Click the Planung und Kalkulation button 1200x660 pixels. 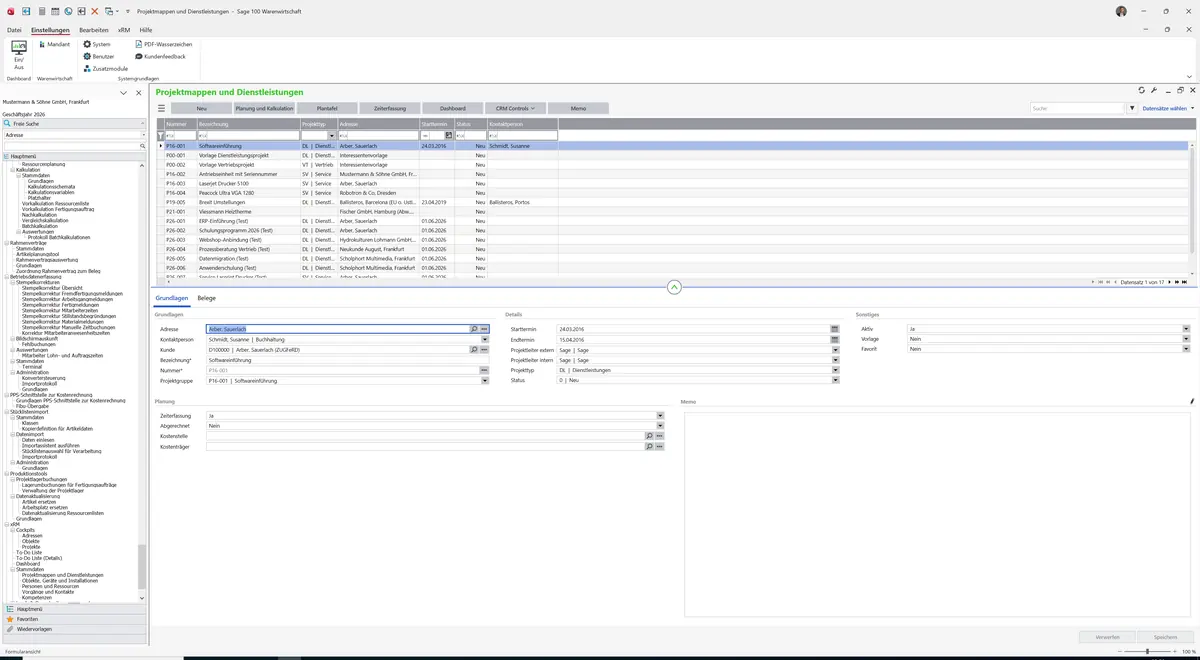[x=264, y=108]
